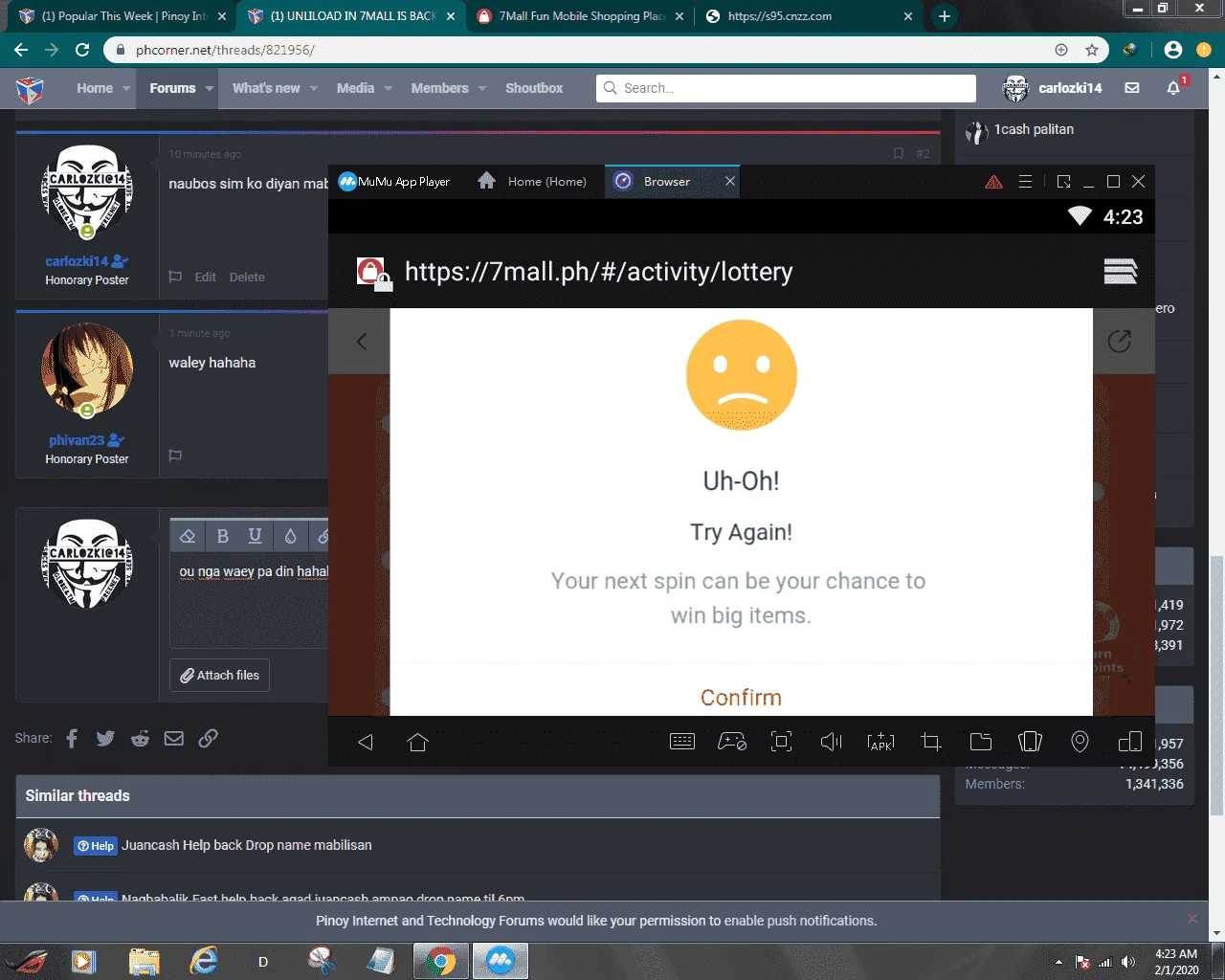Edit carlozki14's post
This screenshot has width=1225, height=980.
tap(205, 277)
